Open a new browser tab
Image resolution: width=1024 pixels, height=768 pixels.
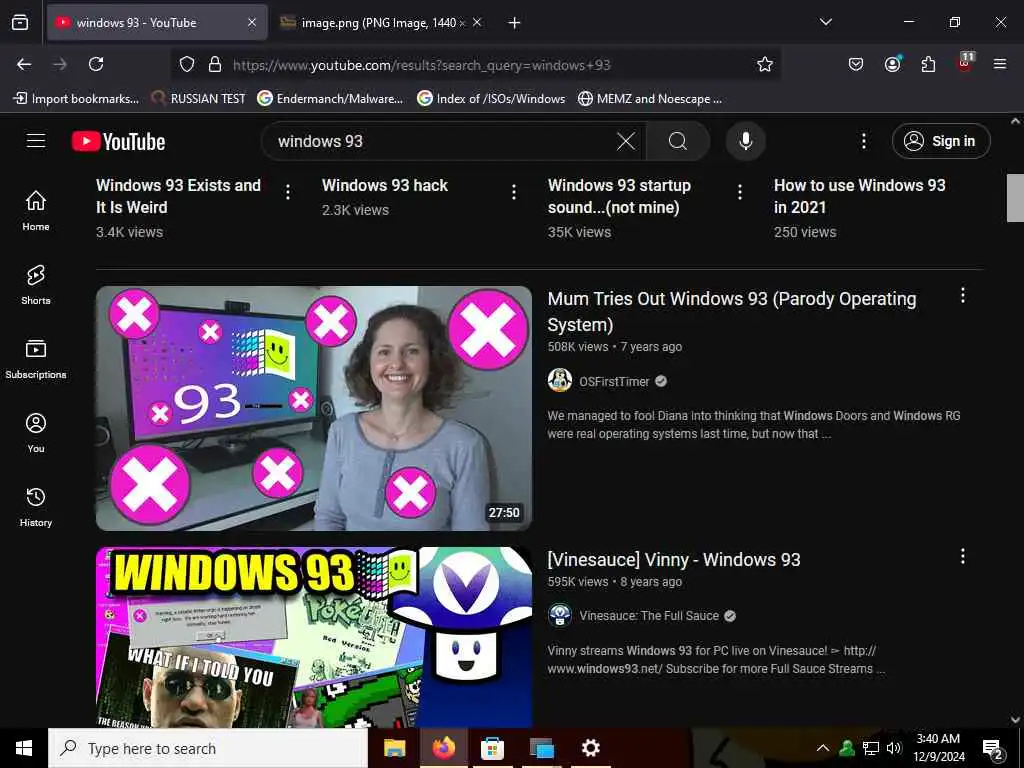515,23
